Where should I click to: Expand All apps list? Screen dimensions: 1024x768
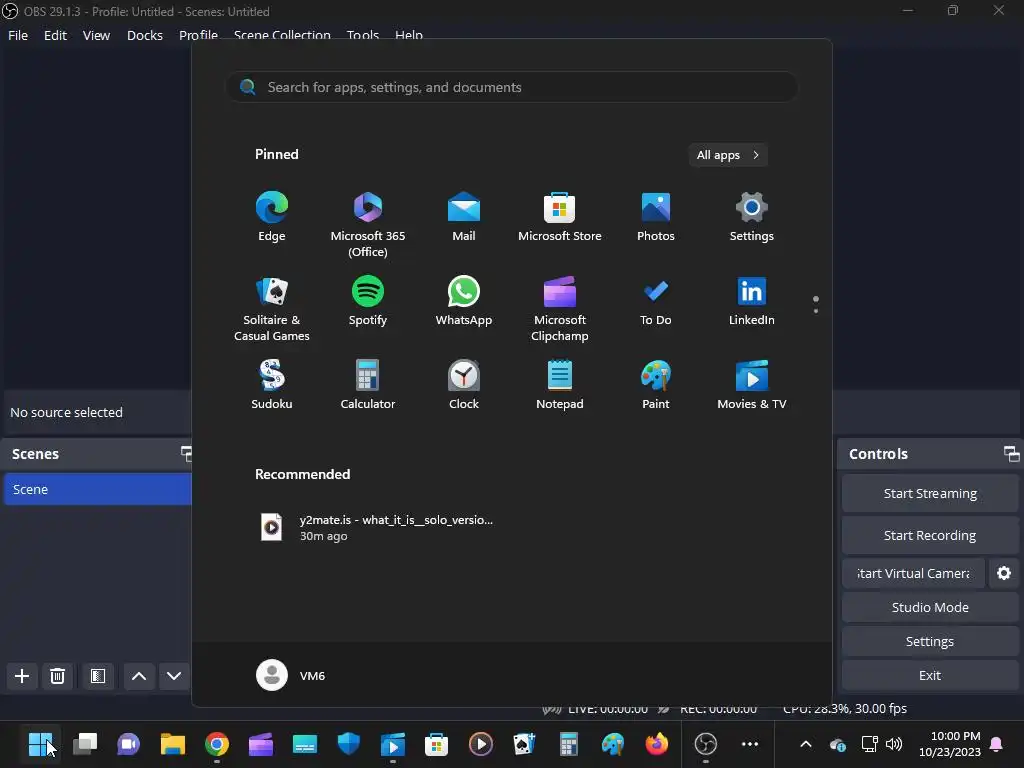pos(728,155)
